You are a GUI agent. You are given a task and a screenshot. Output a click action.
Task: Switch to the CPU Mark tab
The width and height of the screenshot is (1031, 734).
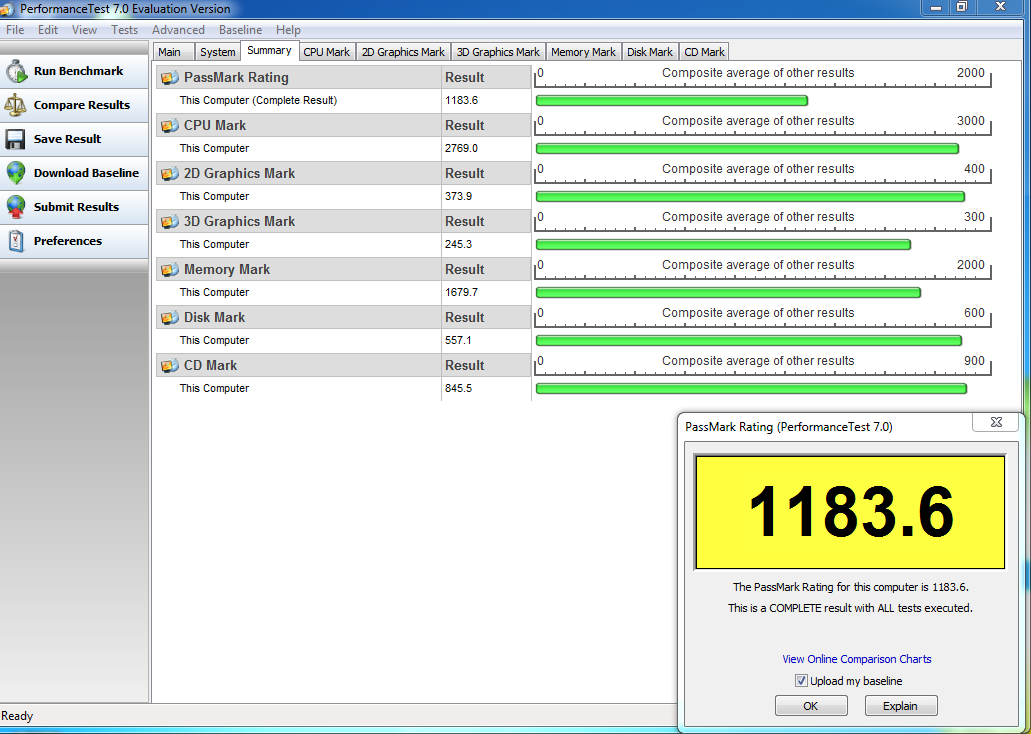[x=326, y=52]
